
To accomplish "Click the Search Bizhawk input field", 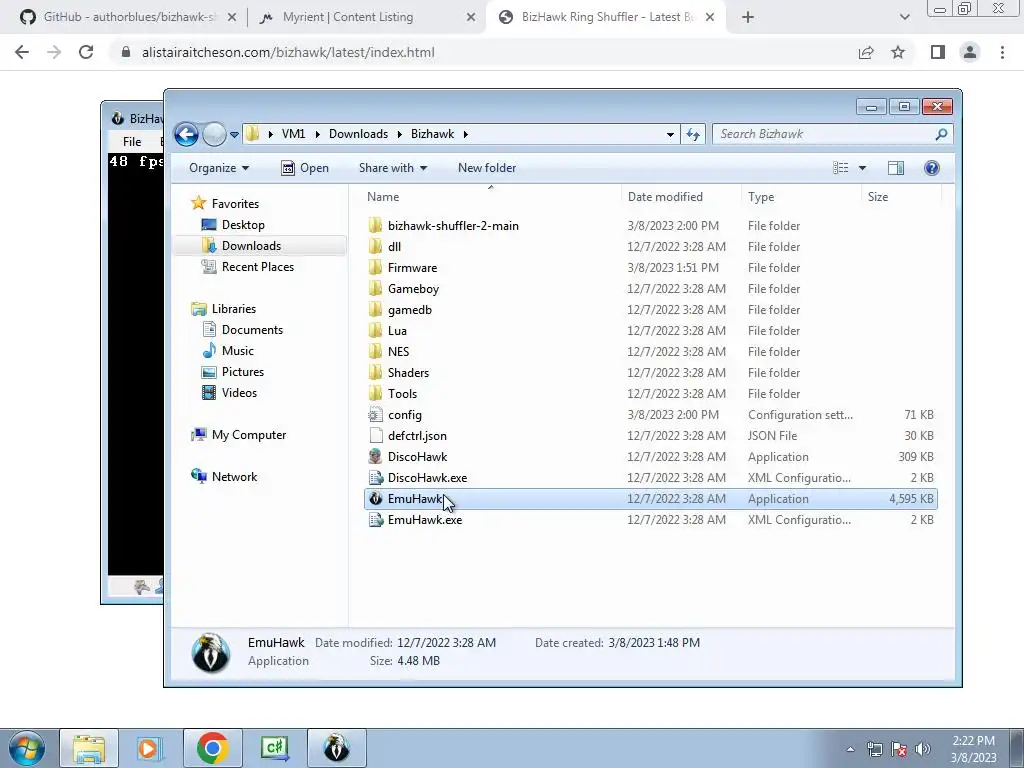I will click(x=823, y=135).
